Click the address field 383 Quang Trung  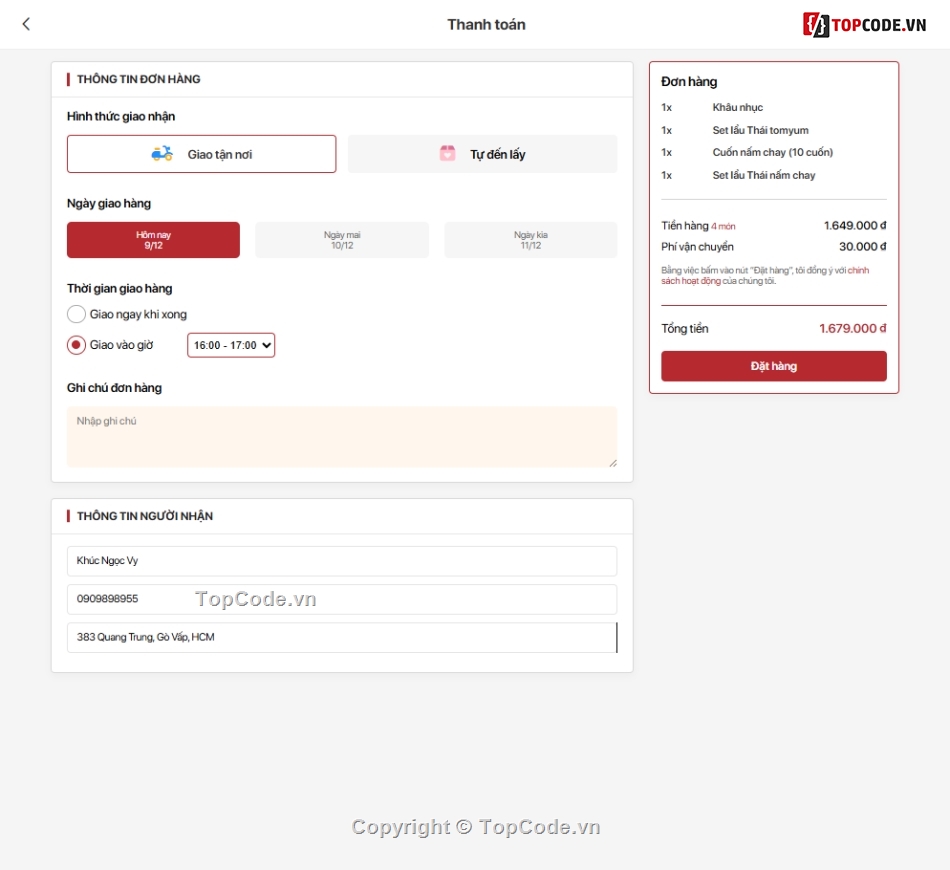click(342, 637)
